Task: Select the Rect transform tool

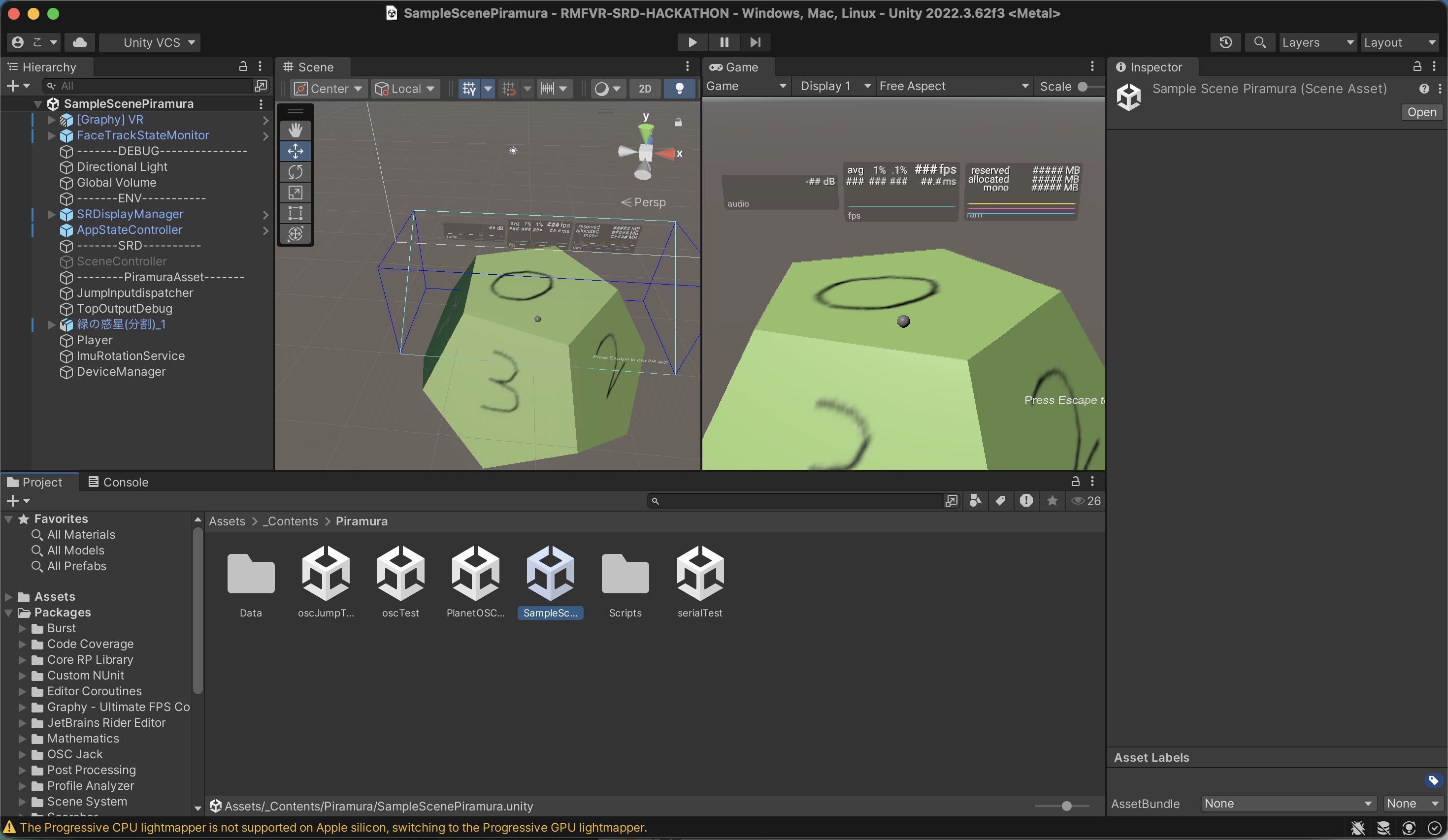Action: point(296,213)
